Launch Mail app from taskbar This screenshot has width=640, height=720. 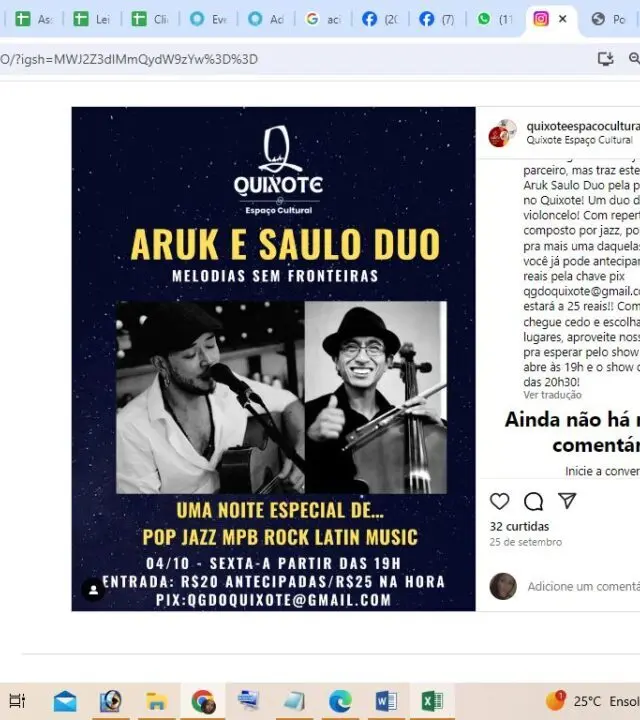pos(65,702)
